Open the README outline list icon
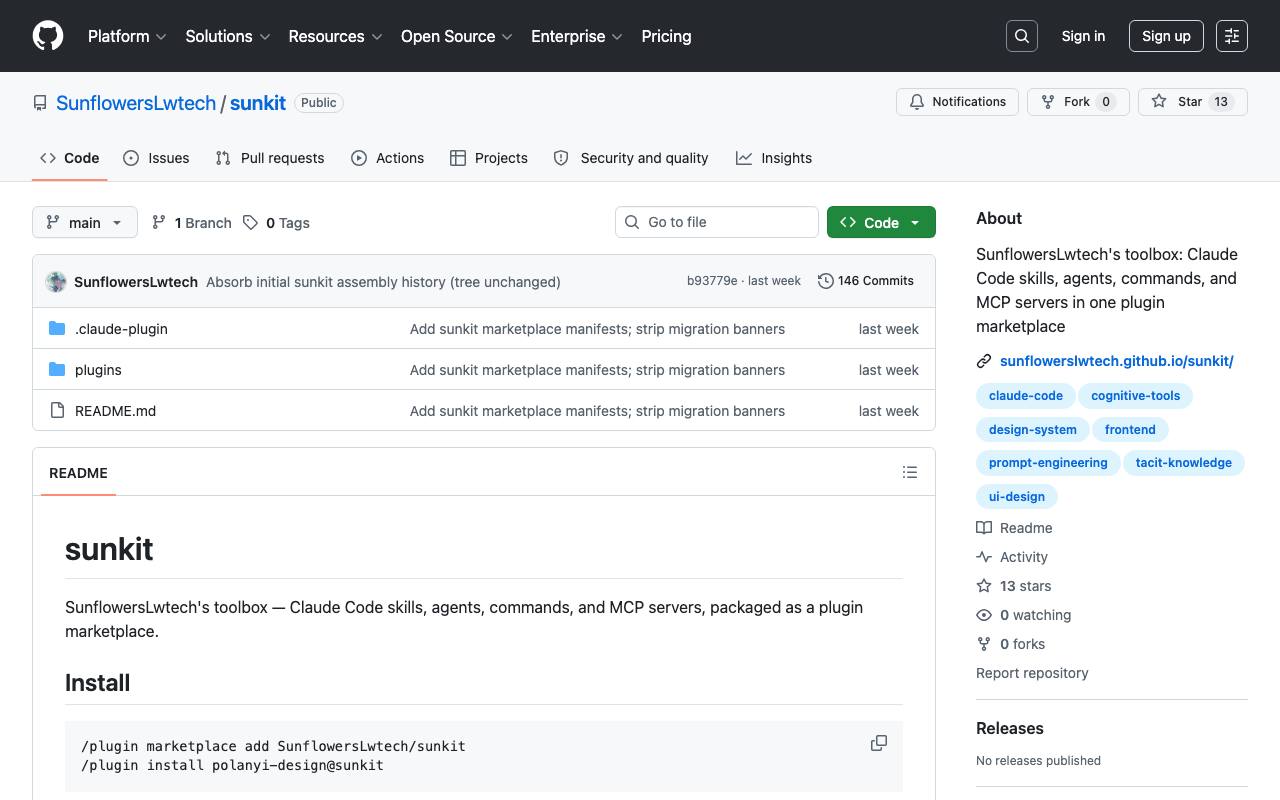 [x=910, y=472]
